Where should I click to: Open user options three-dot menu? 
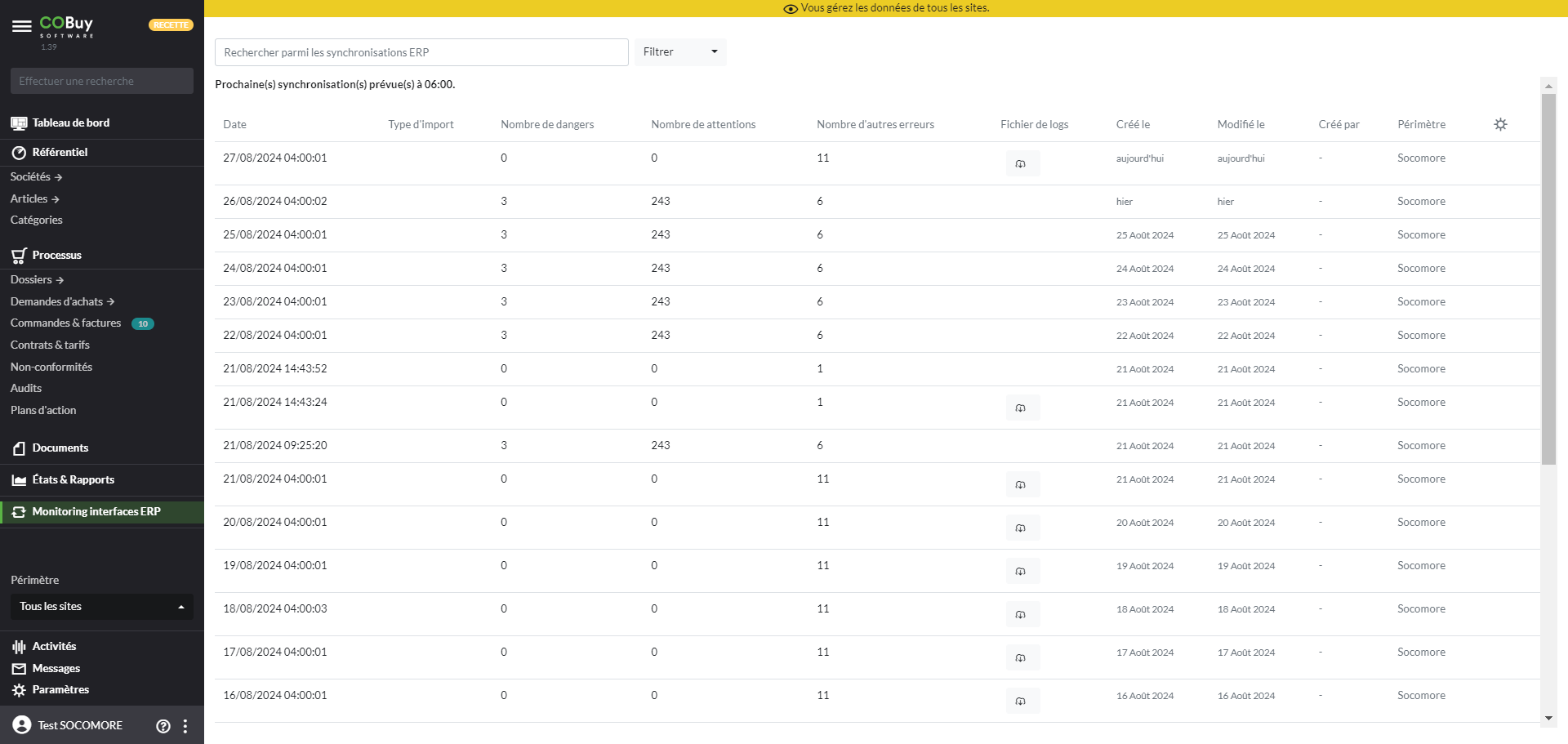pyautogui.click(x=185, y=726)
